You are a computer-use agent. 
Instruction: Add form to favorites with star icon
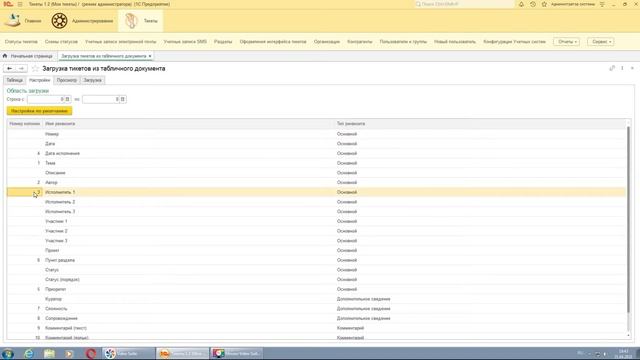coord(35,69)
